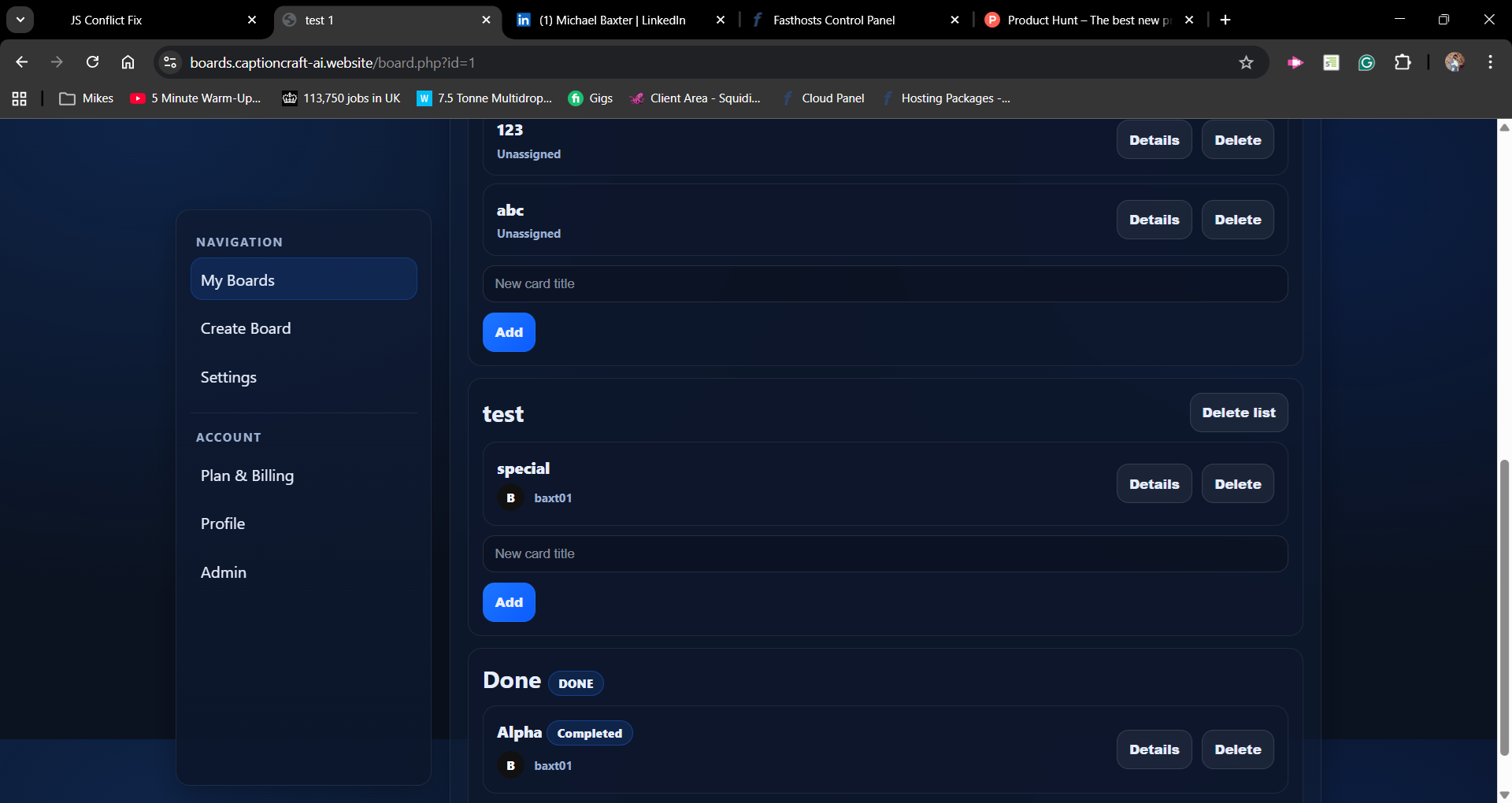This screenshot has height=803, width=1512.
Task: Open the Create Board page
Action: click(245, 328)
